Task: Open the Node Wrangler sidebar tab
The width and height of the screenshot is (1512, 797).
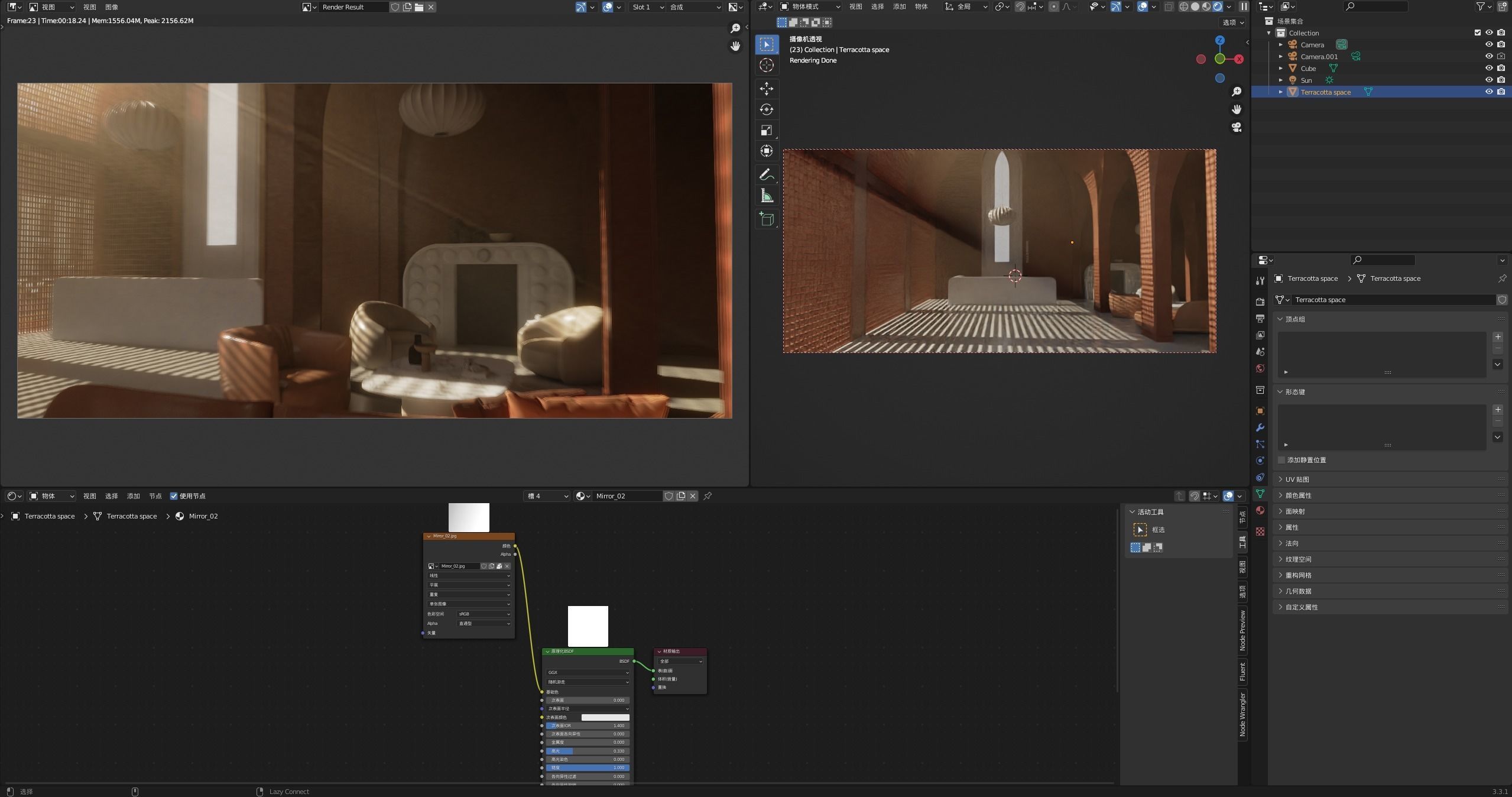Action: [1242, 714]
